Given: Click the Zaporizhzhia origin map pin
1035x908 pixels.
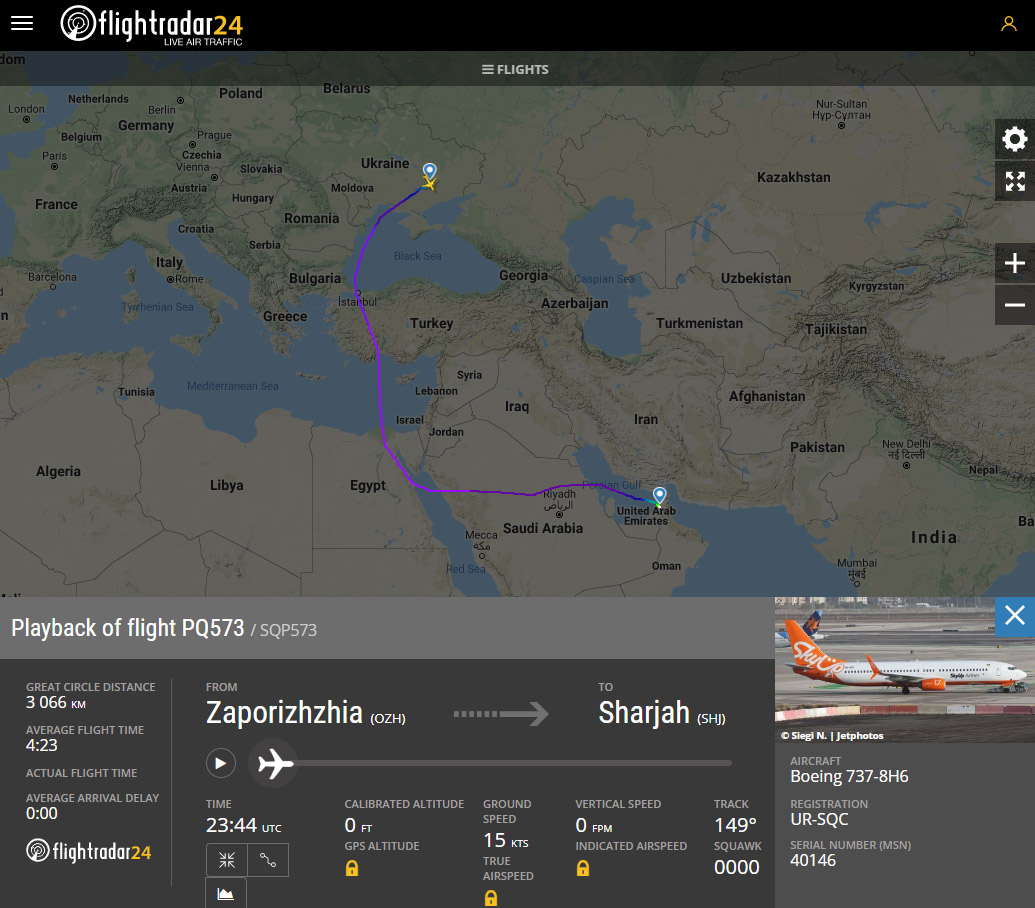Looking at the screenshot, I should (x=430, y=172).
